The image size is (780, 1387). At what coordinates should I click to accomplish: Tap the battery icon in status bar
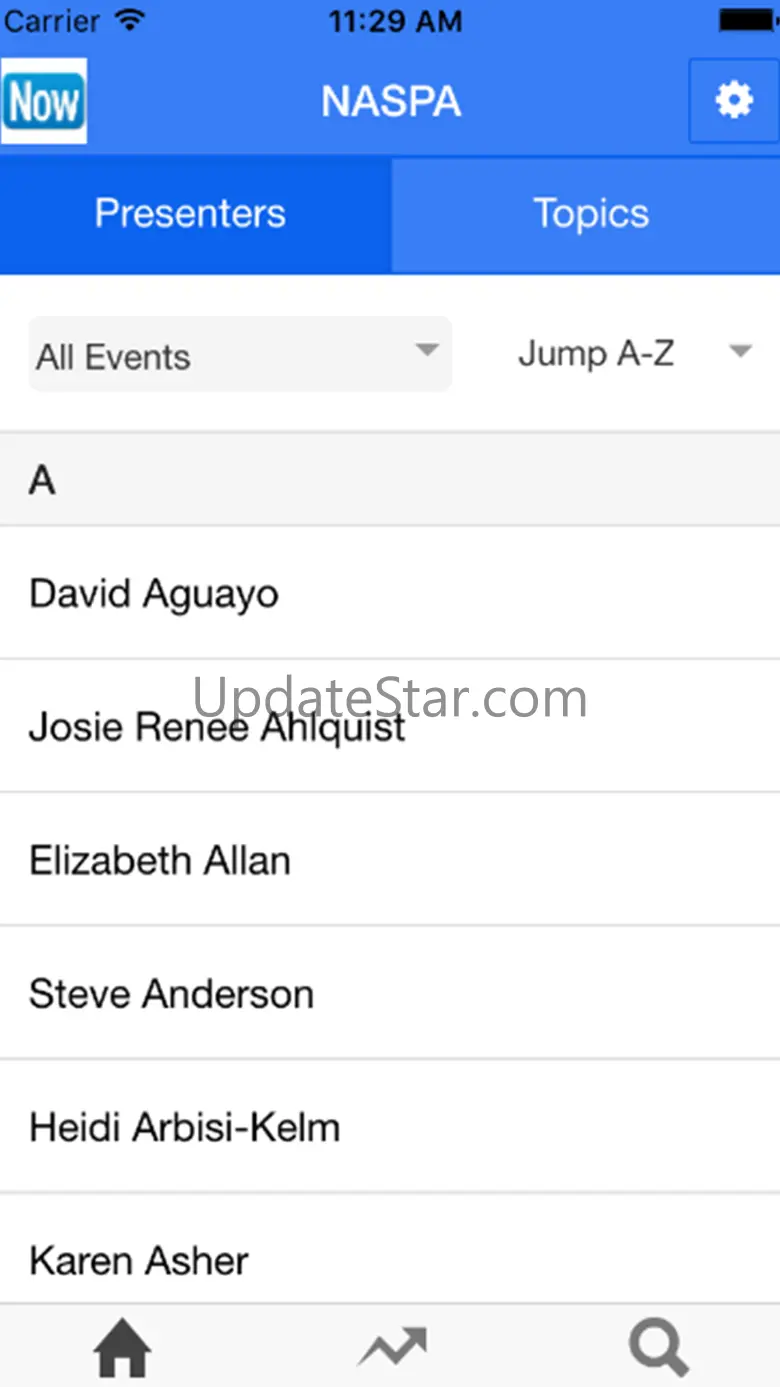[x=748, y=20]
